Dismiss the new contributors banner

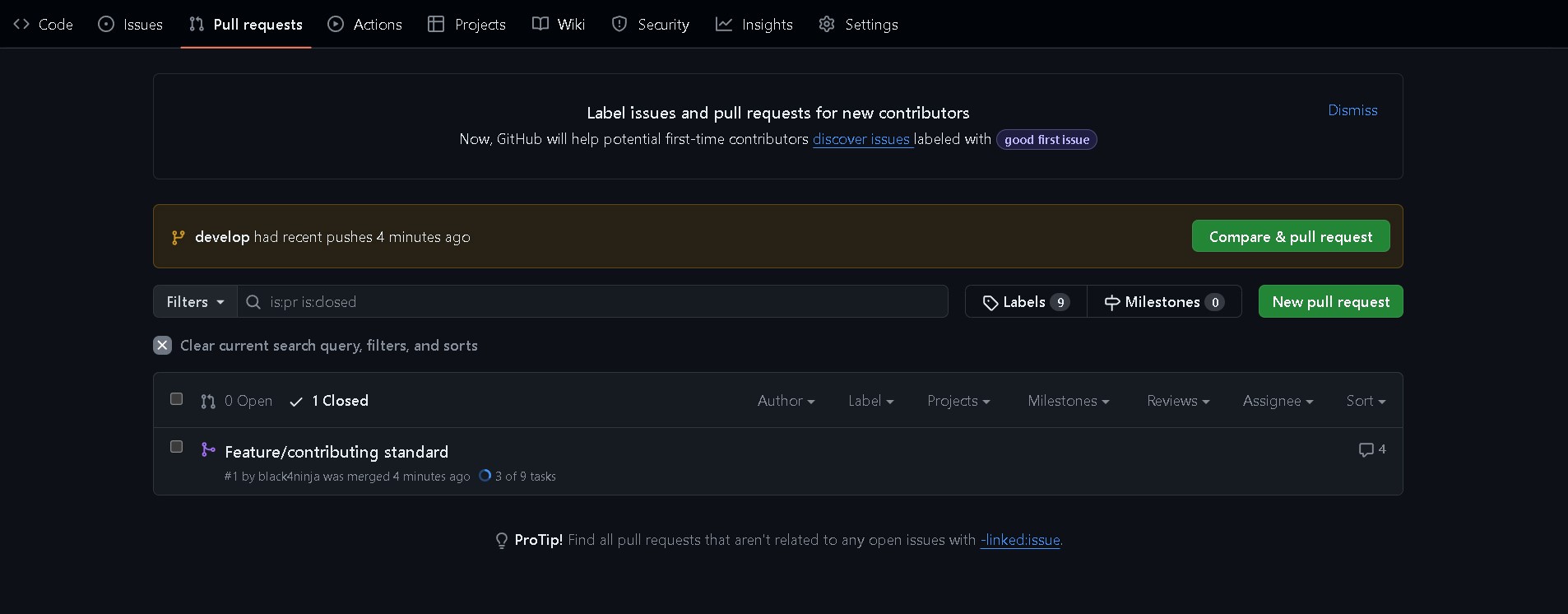1352,110
